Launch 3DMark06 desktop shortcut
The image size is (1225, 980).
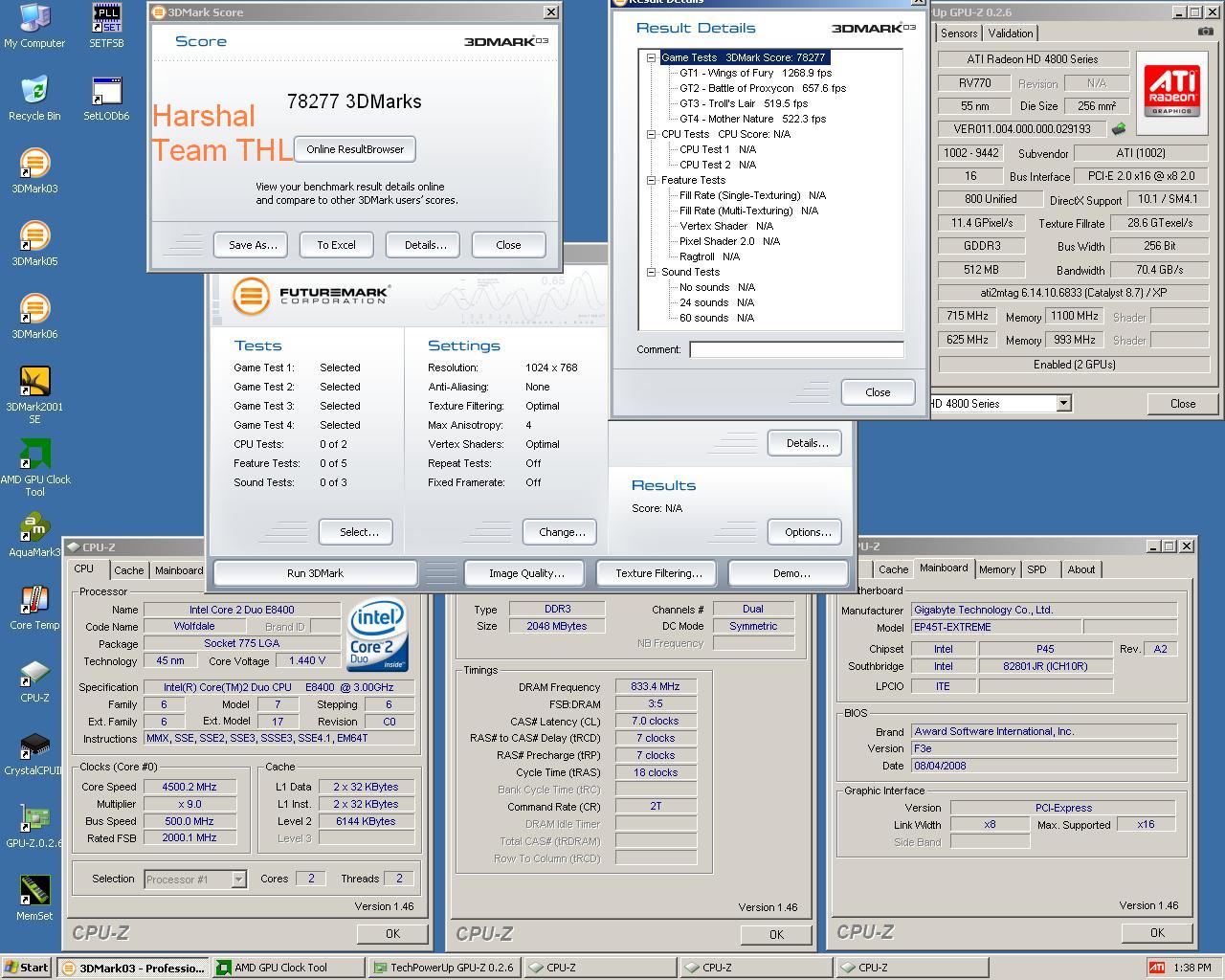click(x=34, y=317)
